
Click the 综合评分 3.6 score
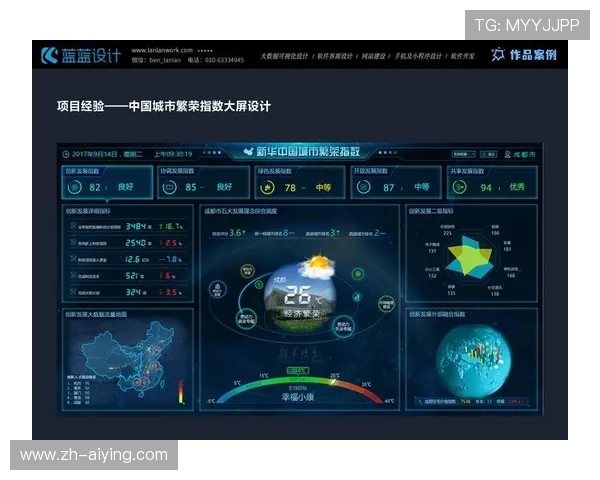click(x=229, y=233)
